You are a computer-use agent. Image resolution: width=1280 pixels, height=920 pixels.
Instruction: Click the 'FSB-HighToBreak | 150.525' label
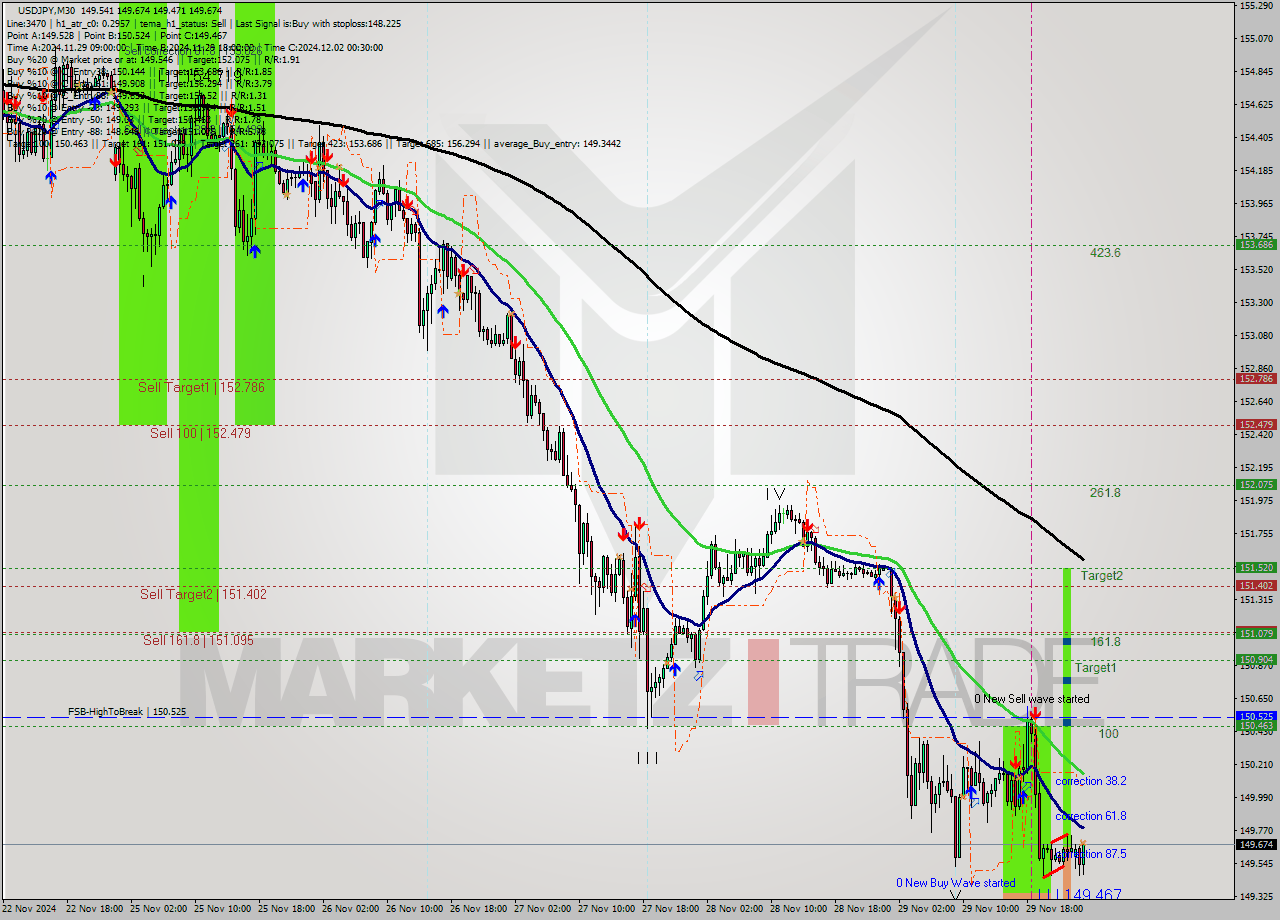pyautogui.click(x=127, y=712)
